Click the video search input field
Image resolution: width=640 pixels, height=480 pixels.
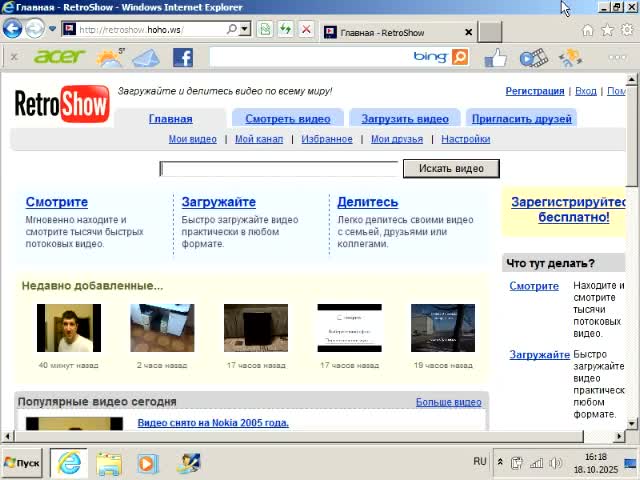[x=280, y=168]
